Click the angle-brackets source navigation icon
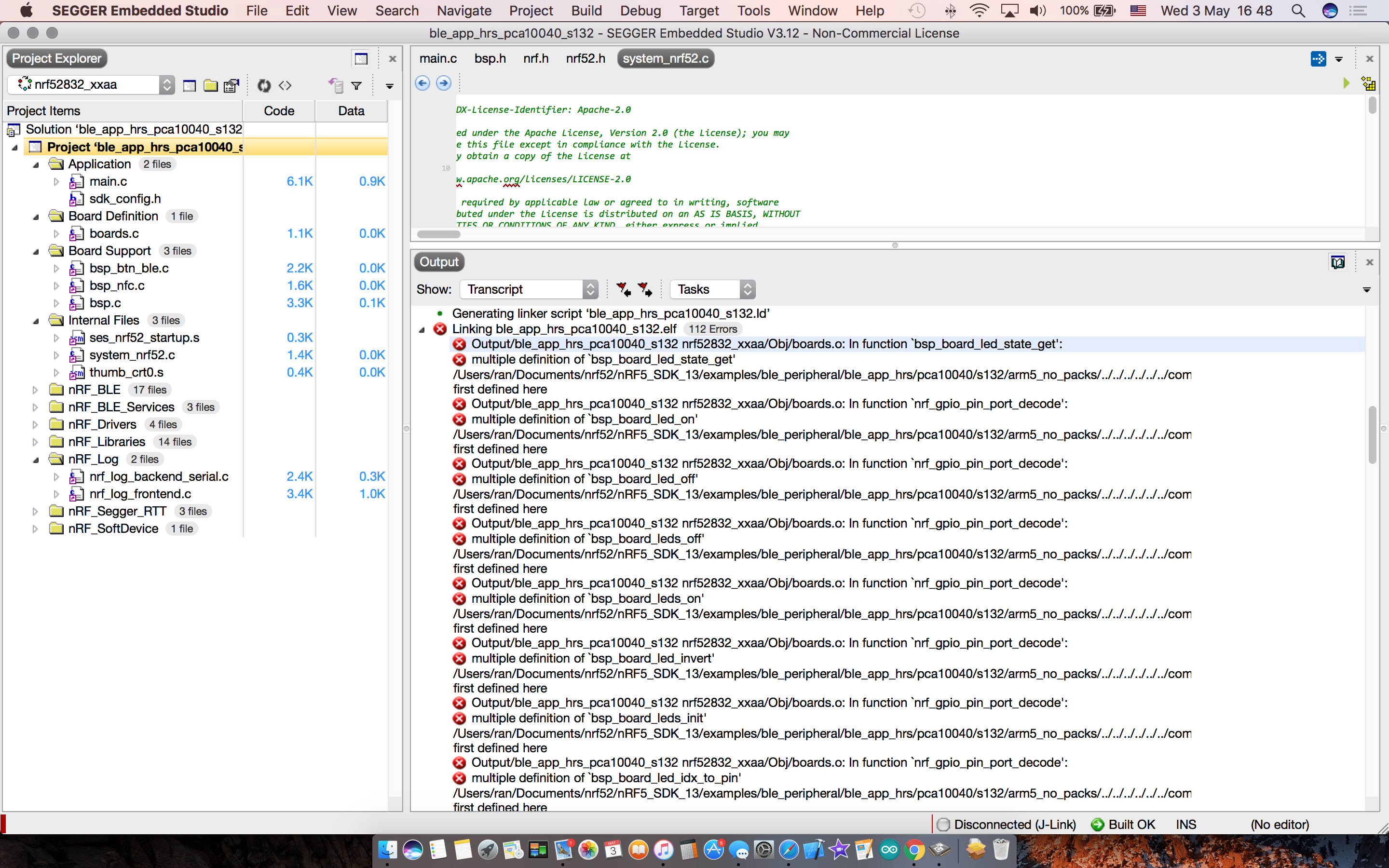The width and height of the screenshot is (1389, 868). [285, 85]
